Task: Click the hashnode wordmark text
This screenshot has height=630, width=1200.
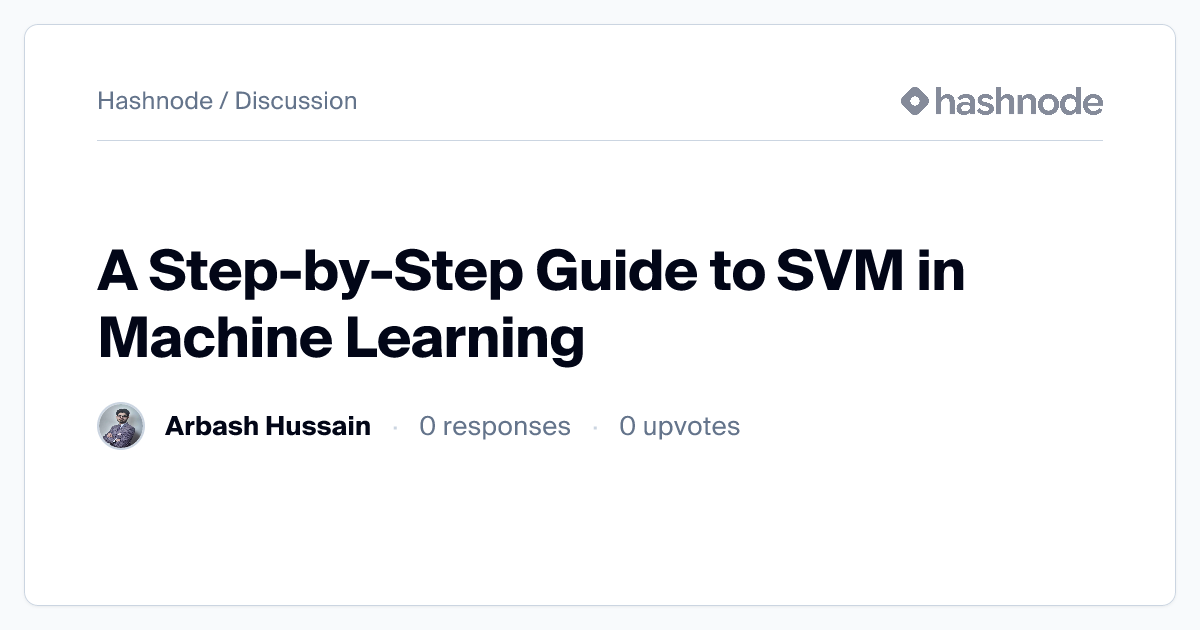Action: point(1018,101)
